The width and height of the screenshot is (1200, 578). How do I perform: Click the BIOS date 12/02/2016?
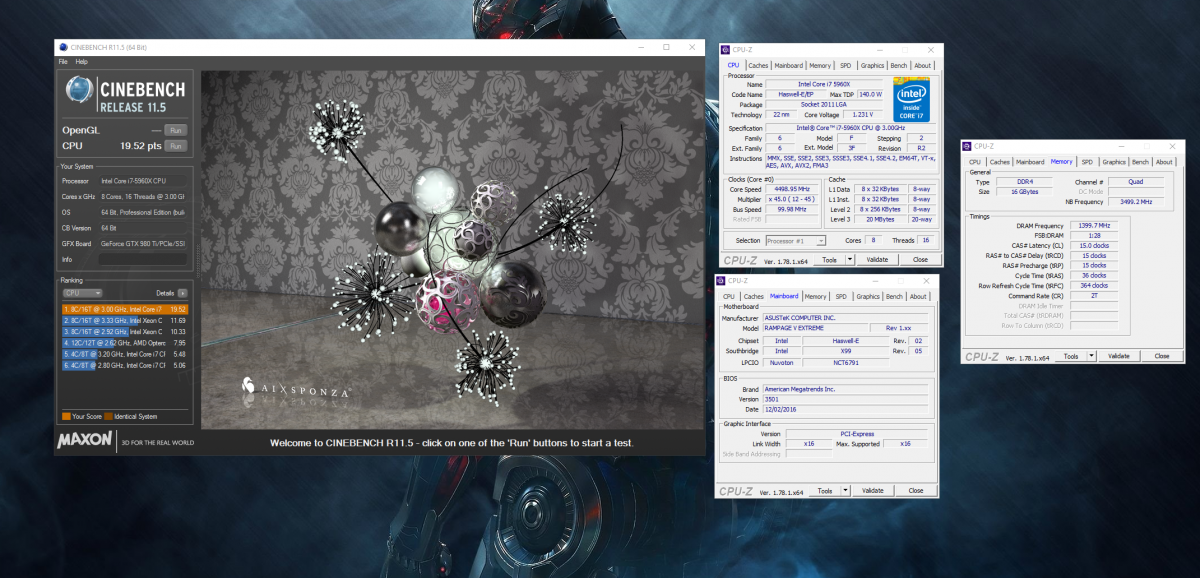(846, 410)
